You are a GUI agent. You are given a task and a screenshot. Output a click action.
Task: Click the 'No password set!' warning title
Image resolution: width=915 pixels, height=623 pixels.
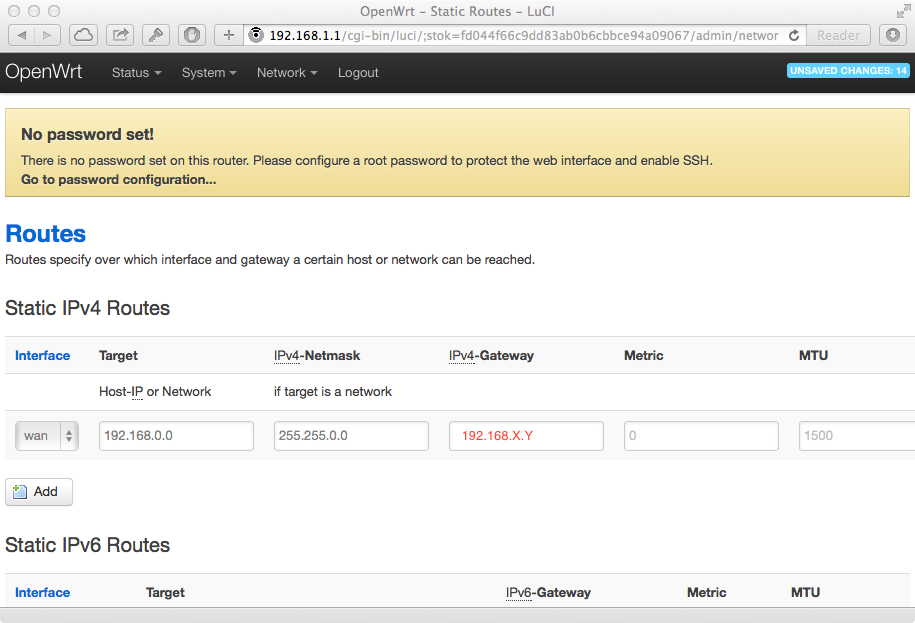[x=88, y=134]
